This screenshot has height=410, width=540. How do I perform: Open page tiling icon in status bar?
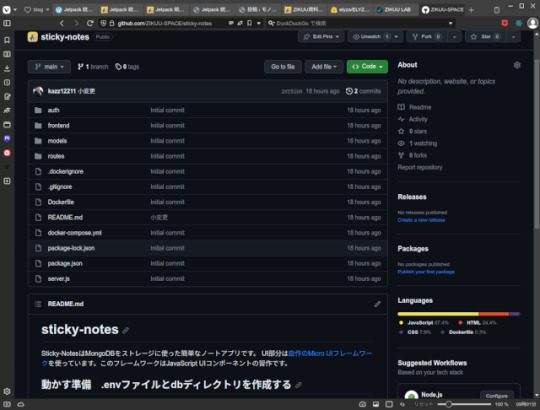389,404
